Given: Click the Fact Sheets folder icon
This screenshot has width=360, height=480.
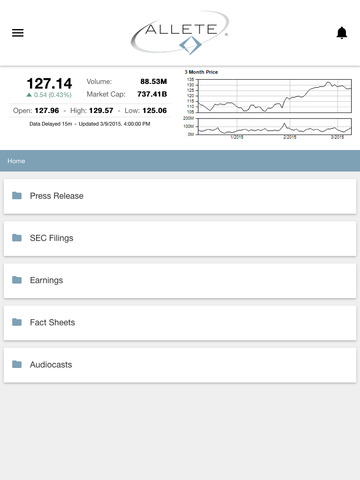Looking at the screenshot, I should pyautogui.click(x=17, y=322).
